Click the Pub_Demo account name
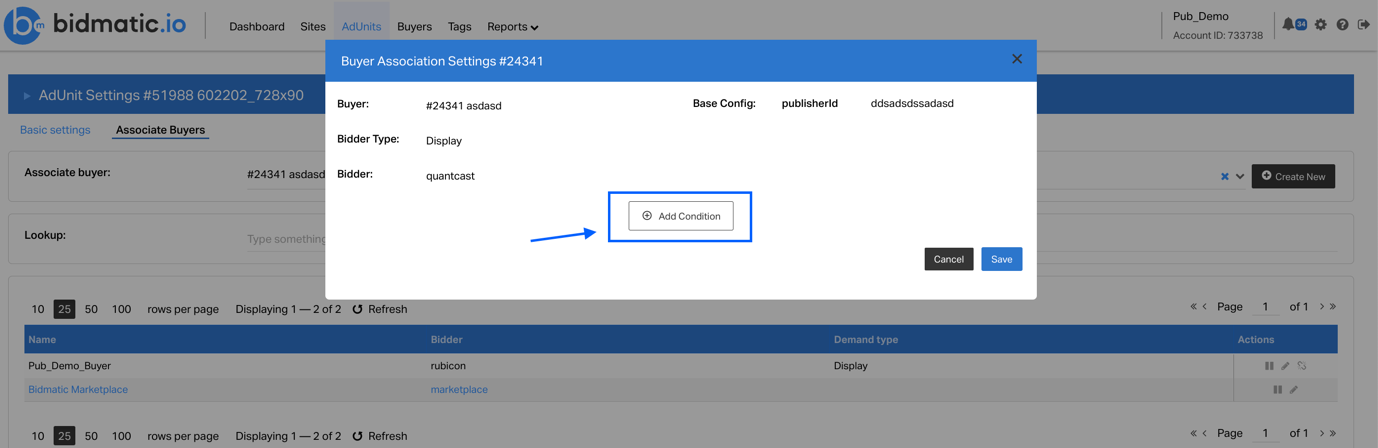The width and height of the screenshot is (1378, 448). (x=1200, y=16)
